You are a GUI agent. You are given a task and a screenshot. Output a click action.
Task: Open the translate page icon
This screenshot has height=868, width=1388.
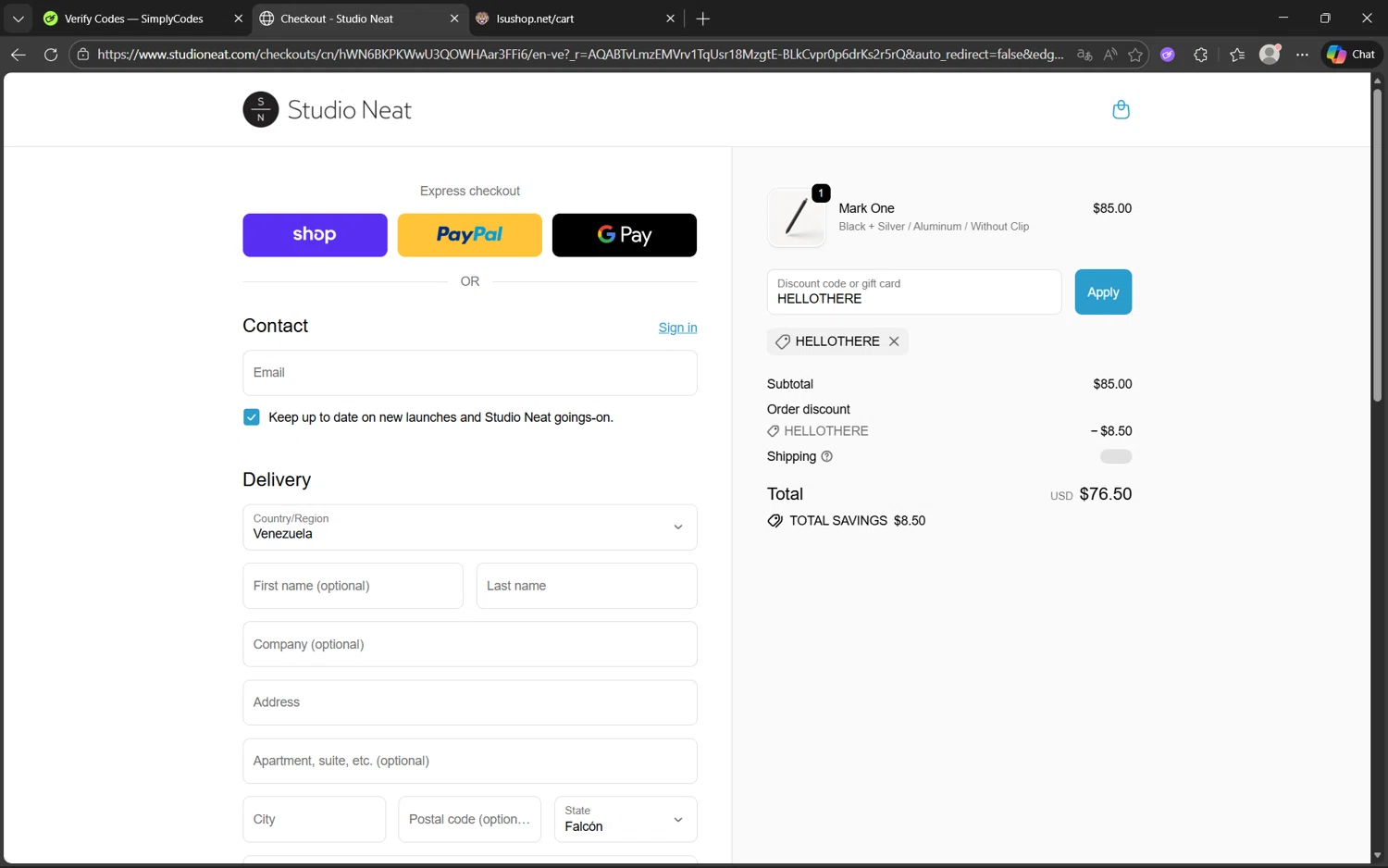tap(1084, 55)
